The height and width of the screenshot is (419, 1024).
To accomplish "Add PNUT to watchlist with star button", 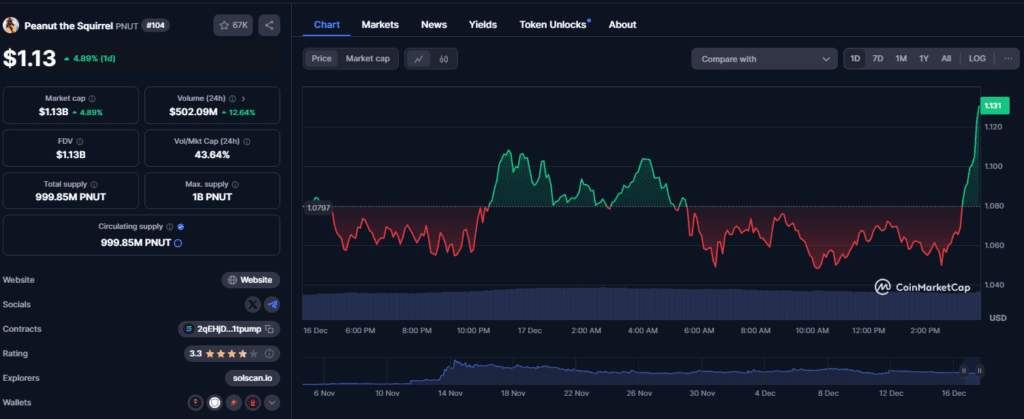I will 233,25.
